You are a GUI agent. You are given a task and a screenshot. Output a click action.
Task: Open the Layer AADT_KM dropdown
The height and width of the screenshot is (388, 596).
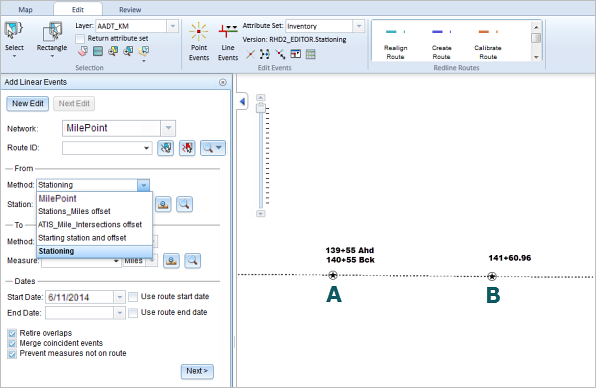pyautogui.click(x=173, y=26)
